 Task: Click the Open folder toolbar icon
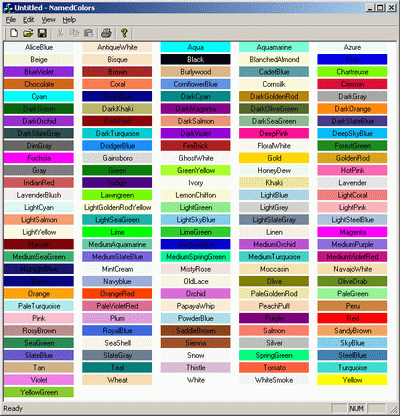(x=28, y=33)
